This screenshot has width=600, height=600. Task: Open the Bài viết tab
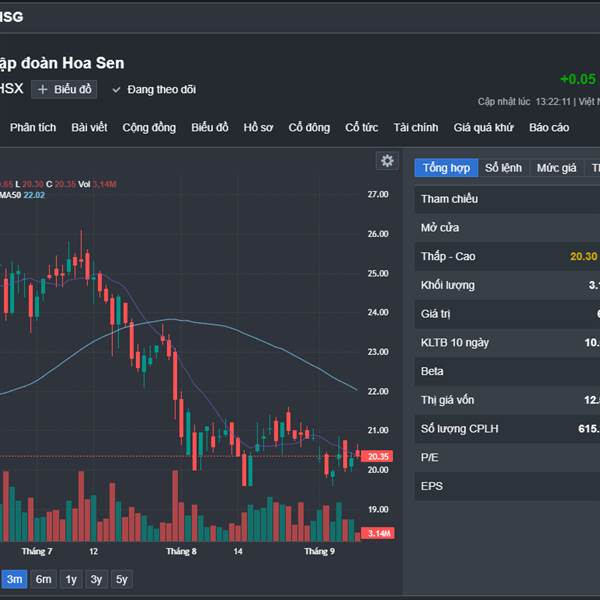pyautogui.click(x=89, y=127)
